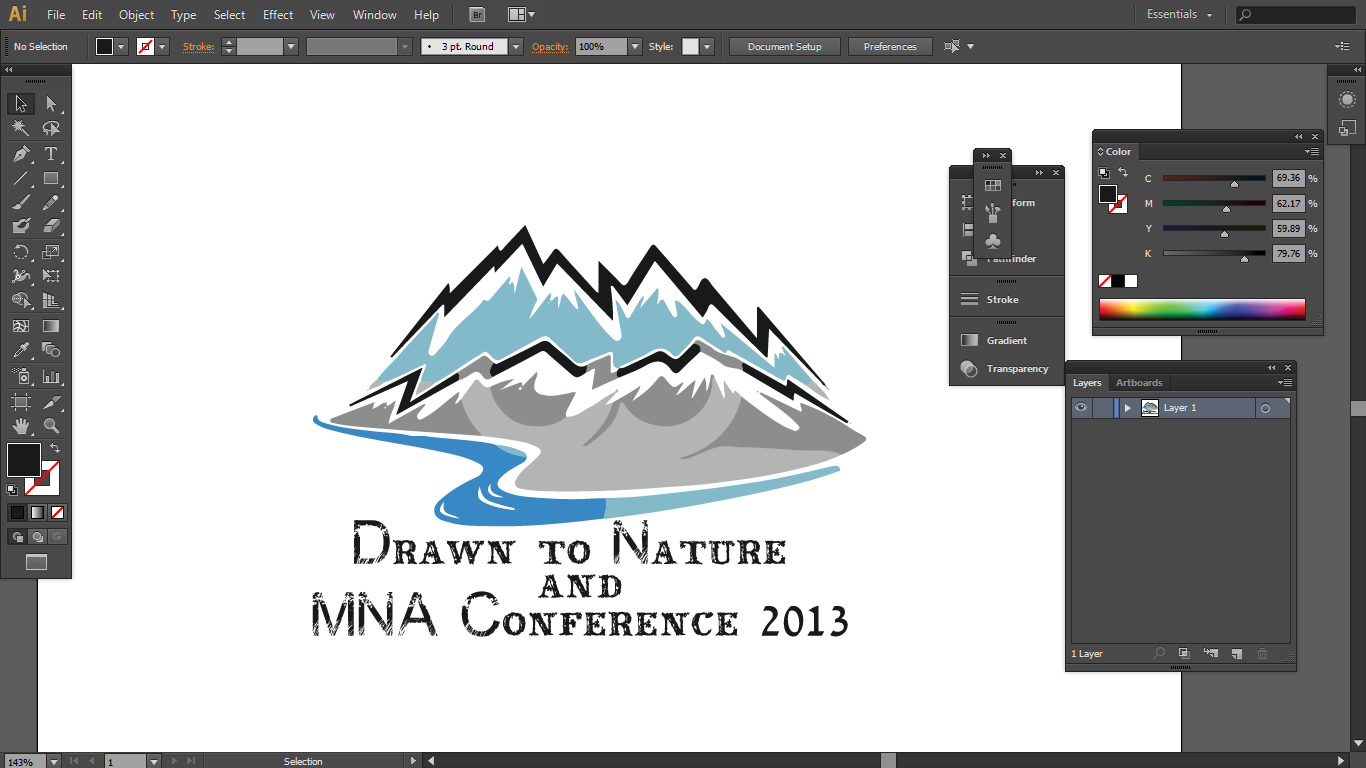Screen dimensions: 1366x768
Task: Click the Preferences button
Action: pyautogui.click(x=889, y=47)
